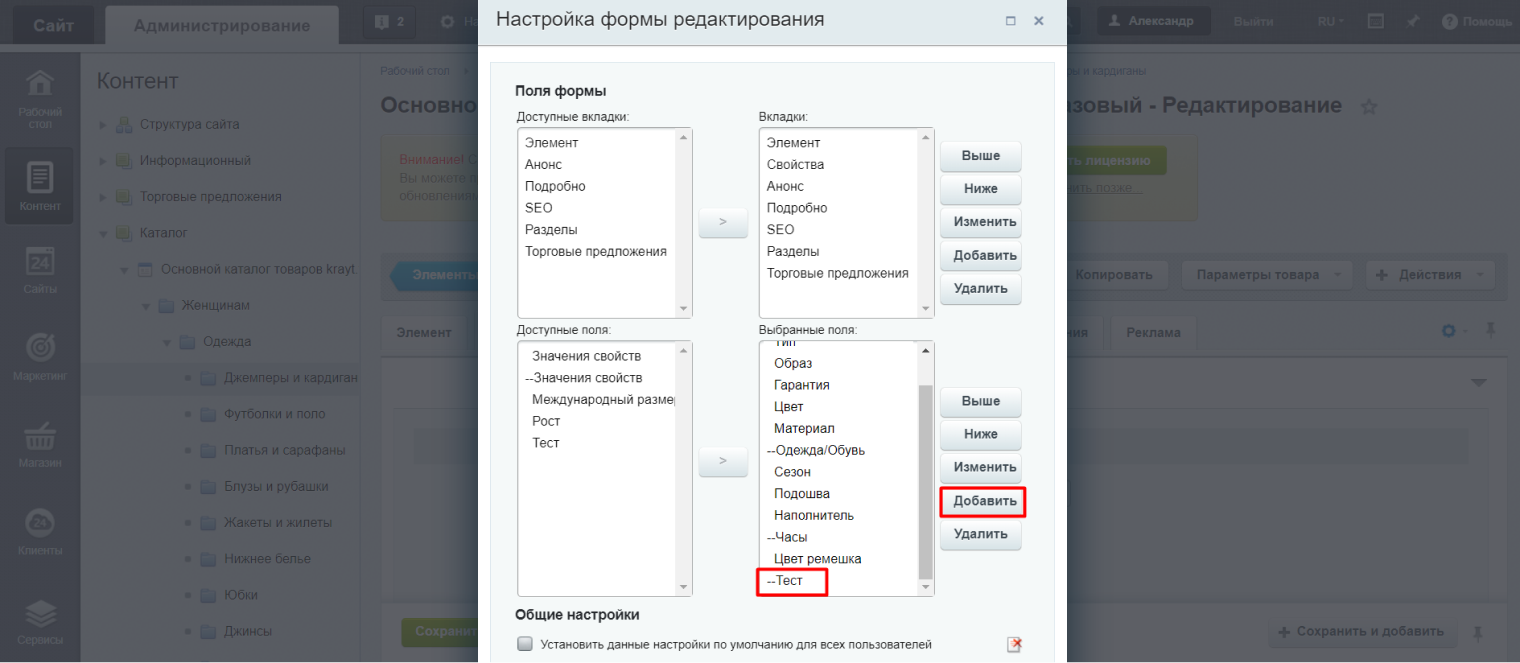Click the pin icon in the top bar

tap(1411, 21)
